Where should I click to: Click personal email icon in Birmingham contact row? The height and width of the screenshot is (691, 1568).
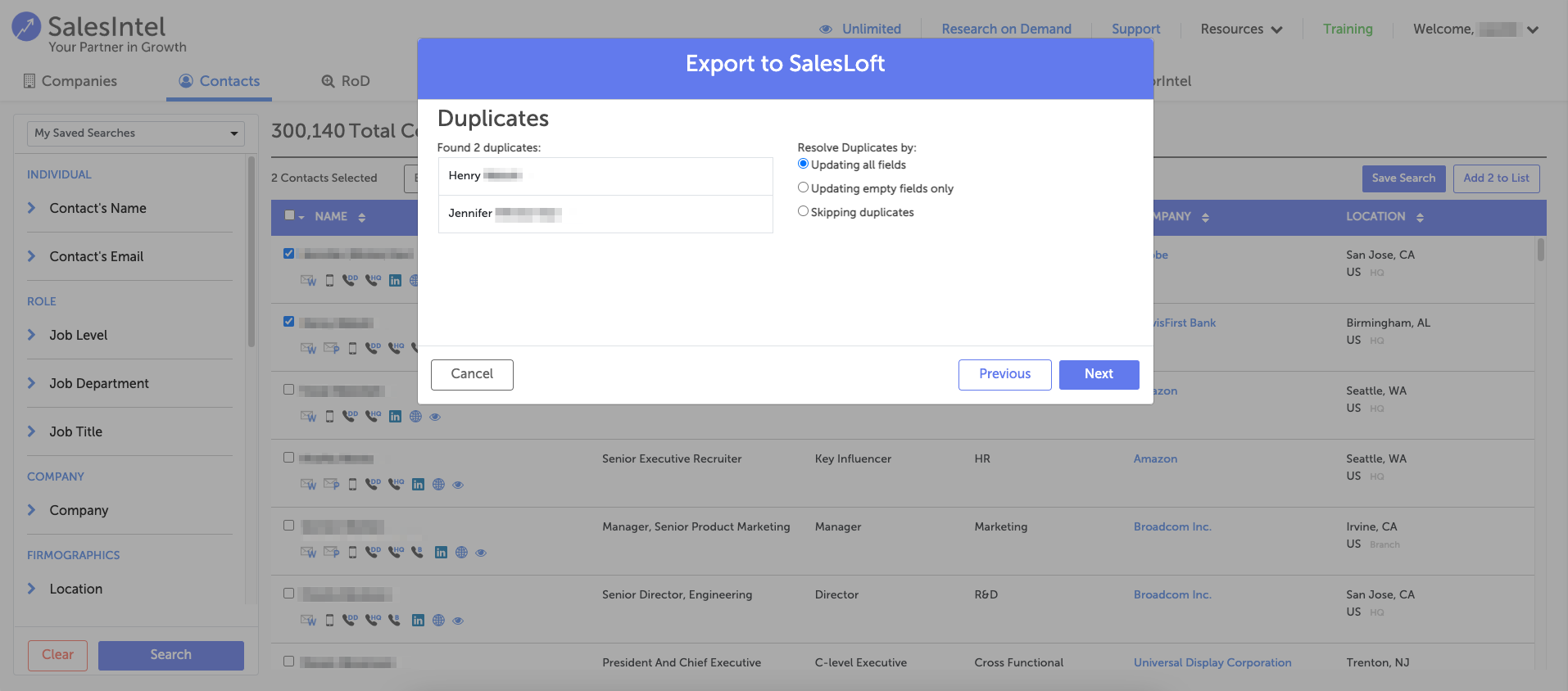pos(331,349)
